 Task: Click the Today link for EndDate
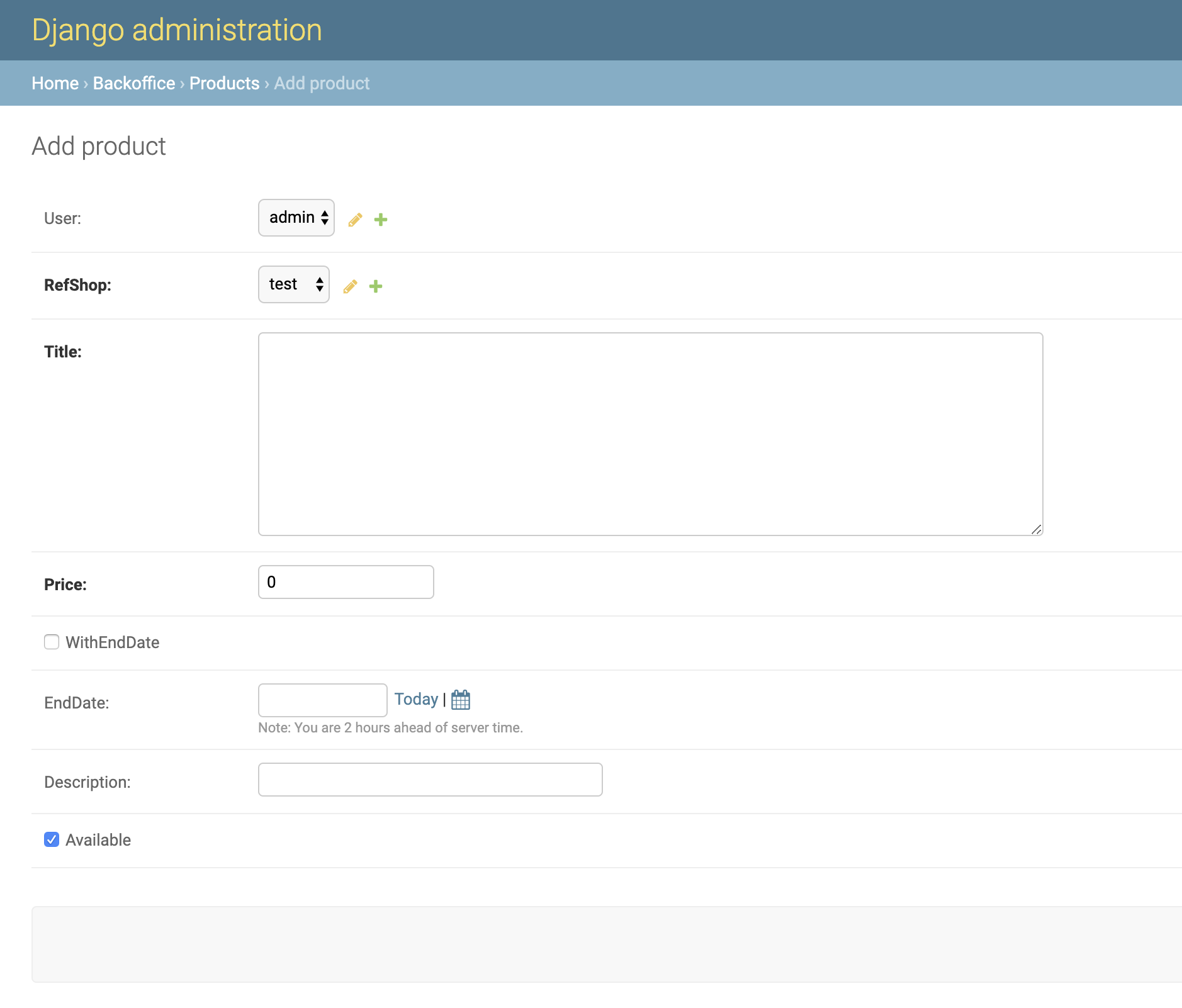[416, 699]
